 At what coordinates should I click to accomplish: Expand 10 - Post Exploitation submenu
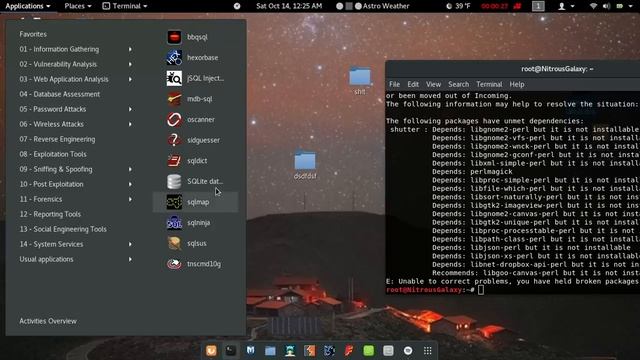point(76,184)
